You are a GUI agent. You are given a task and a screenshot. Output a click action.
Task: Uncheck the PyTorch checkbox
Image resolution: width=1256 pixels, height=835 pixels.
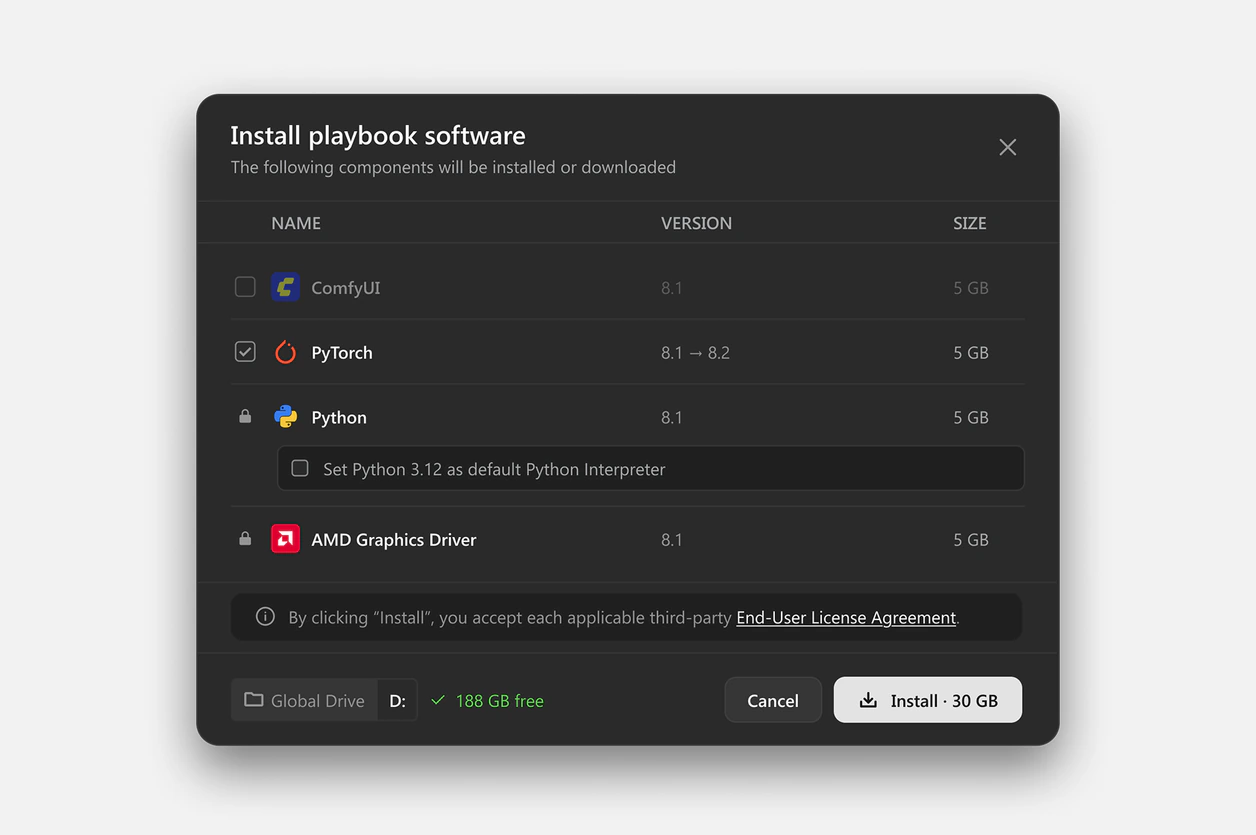point(245,352)
